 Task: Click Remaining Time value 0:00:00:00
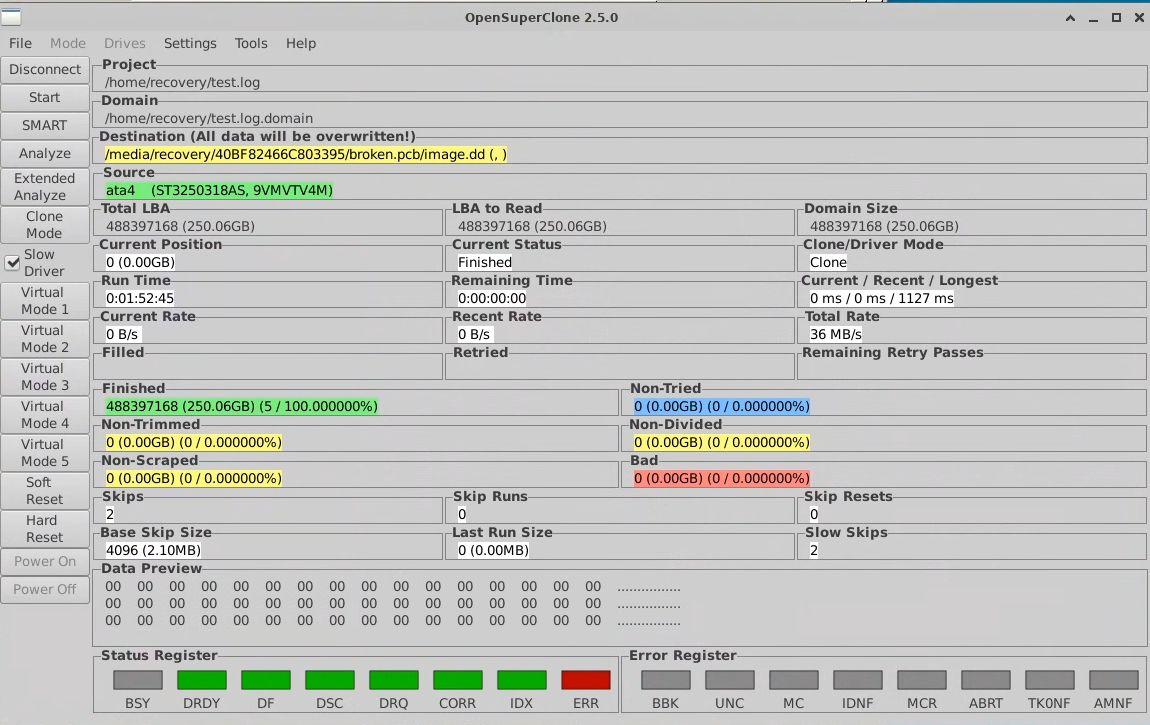491,298
